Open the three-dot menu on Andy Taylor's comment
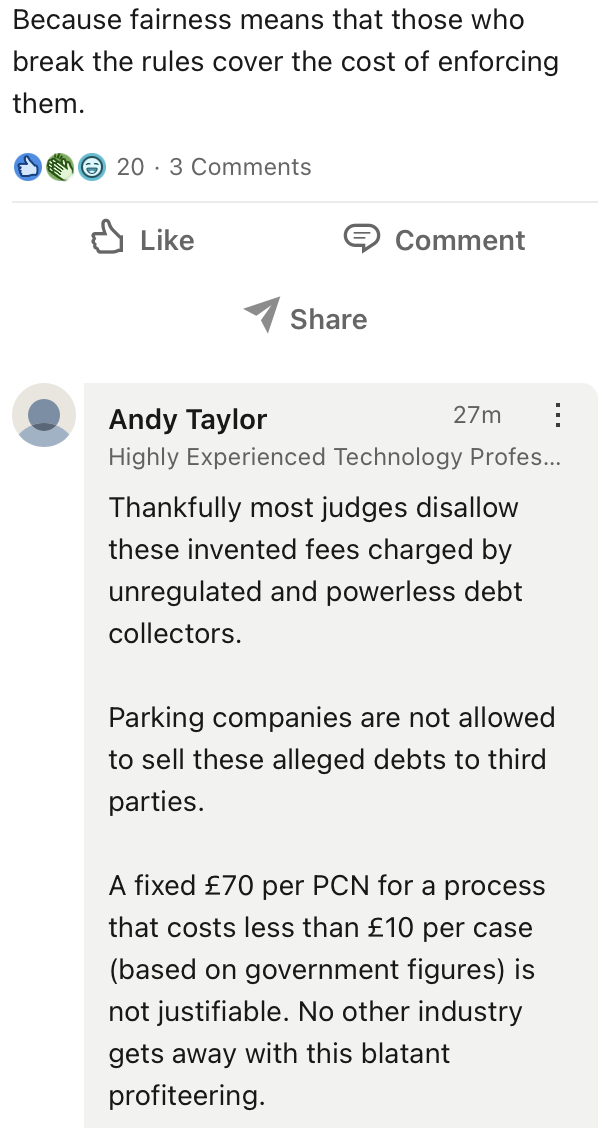Viewport: 615px width, 1128px height. [558, 415]
